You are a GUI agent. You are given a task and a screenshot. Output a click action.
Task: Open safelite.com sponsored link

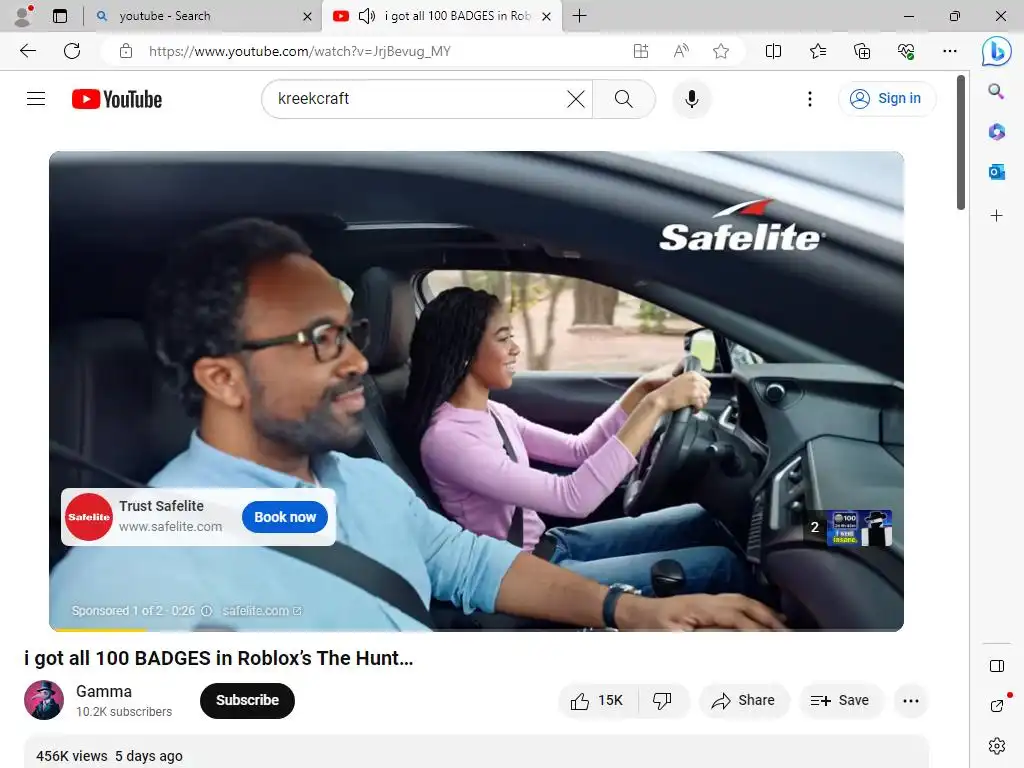click(261, 611)
